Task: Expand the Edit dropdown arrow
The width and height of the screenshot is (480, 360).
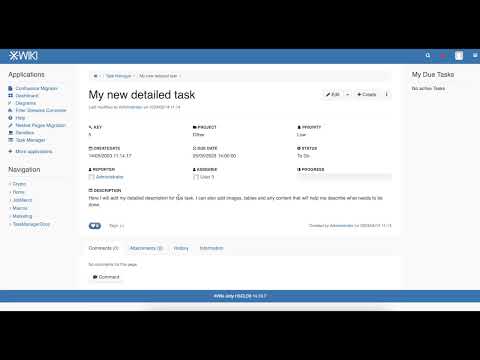Action: (348, 94)
